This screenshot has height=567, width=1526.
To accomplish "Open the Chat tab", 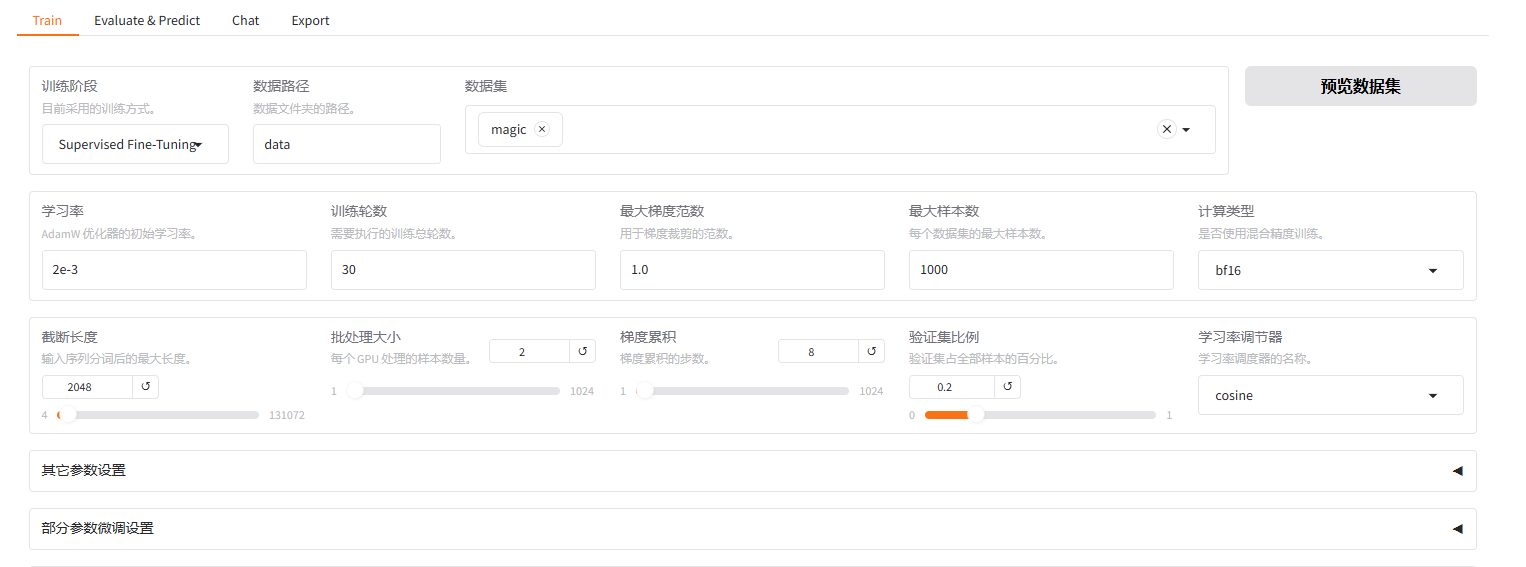I will (x=245, y=20).
